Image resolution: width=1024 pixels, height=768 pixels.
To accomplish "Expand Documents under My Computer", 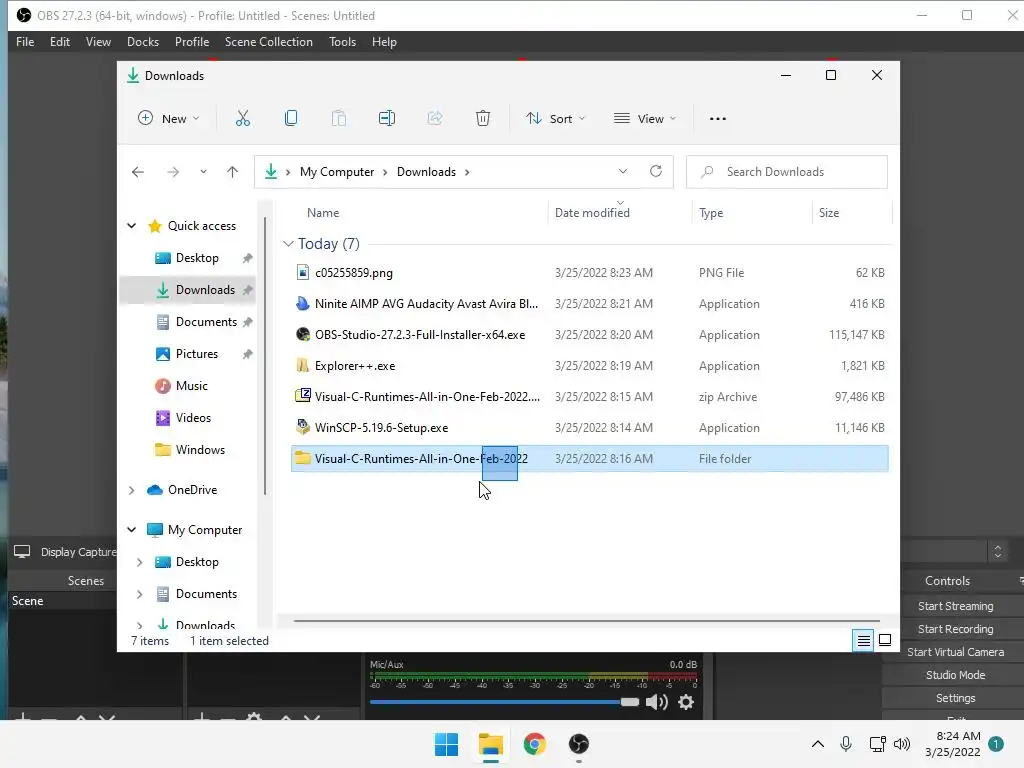I will [139, 594].
